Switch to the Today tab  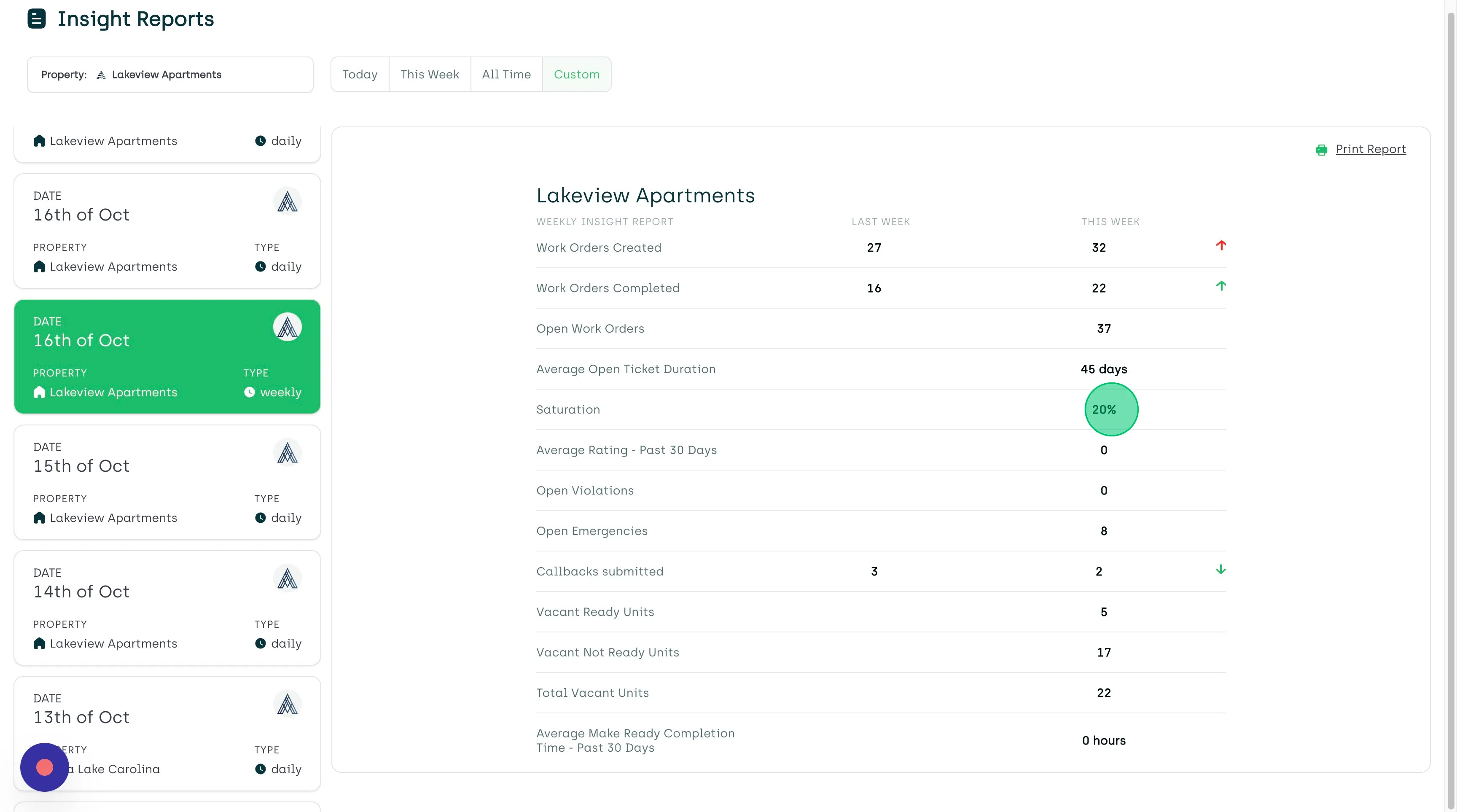pyautogui.click(x=360, y=74)
